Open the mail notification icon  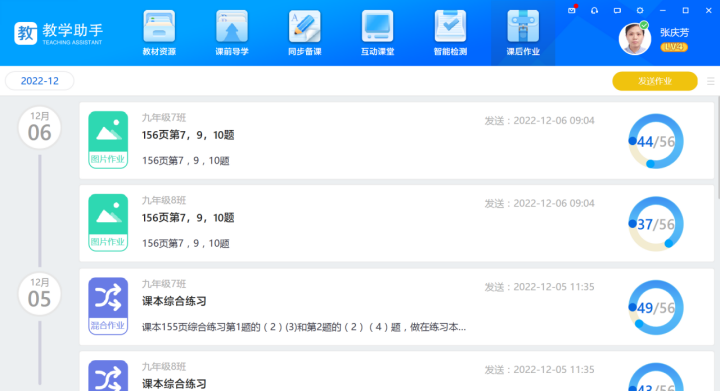pos(572,10)
